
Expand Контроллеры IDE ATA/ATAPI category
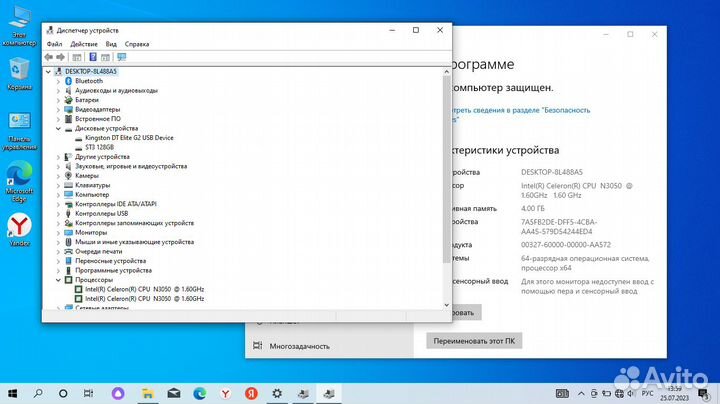click(x=58, y=204)
